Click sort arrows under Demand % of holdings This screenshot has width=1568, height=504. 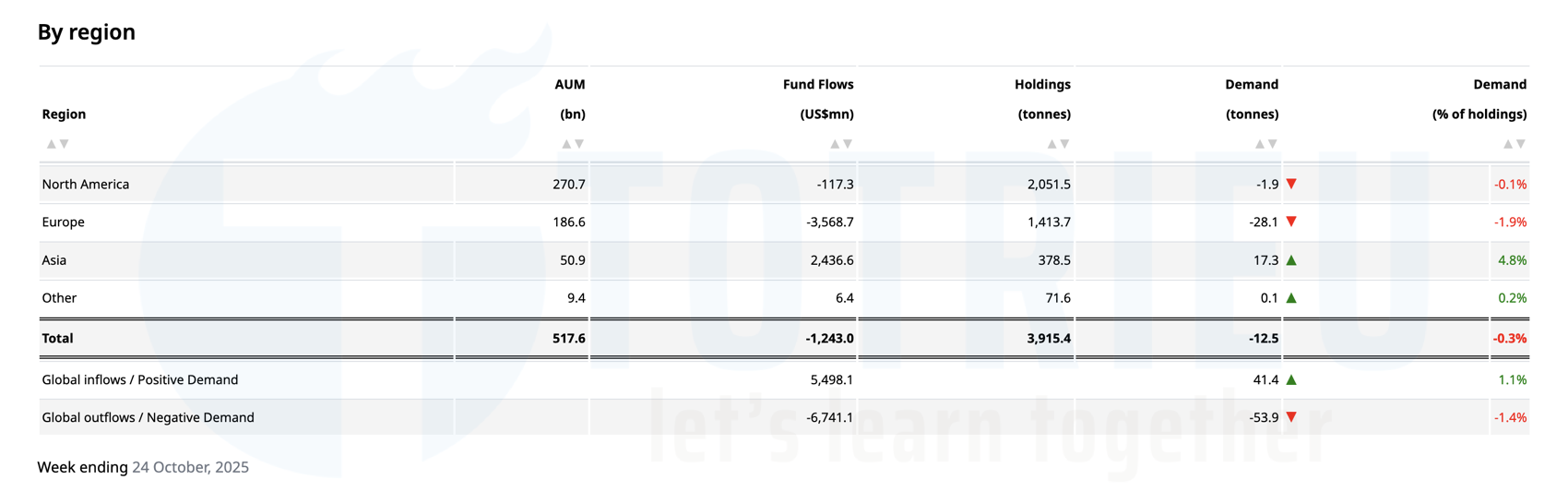pyautogui.click(x=1514, y=144)
